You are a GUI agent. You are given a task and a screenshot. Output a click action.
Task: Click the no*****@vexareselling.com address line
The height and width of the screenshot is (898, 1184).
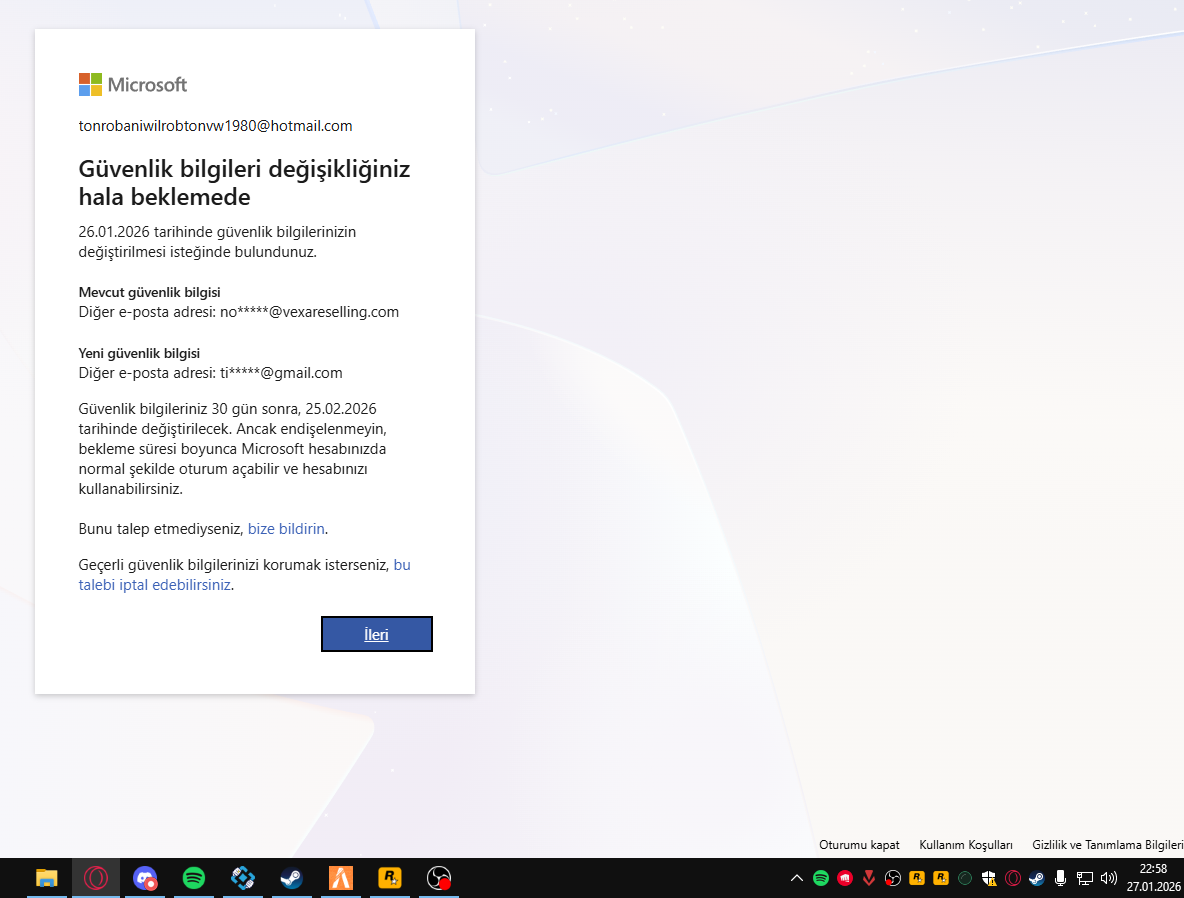(x=239, y=312)
